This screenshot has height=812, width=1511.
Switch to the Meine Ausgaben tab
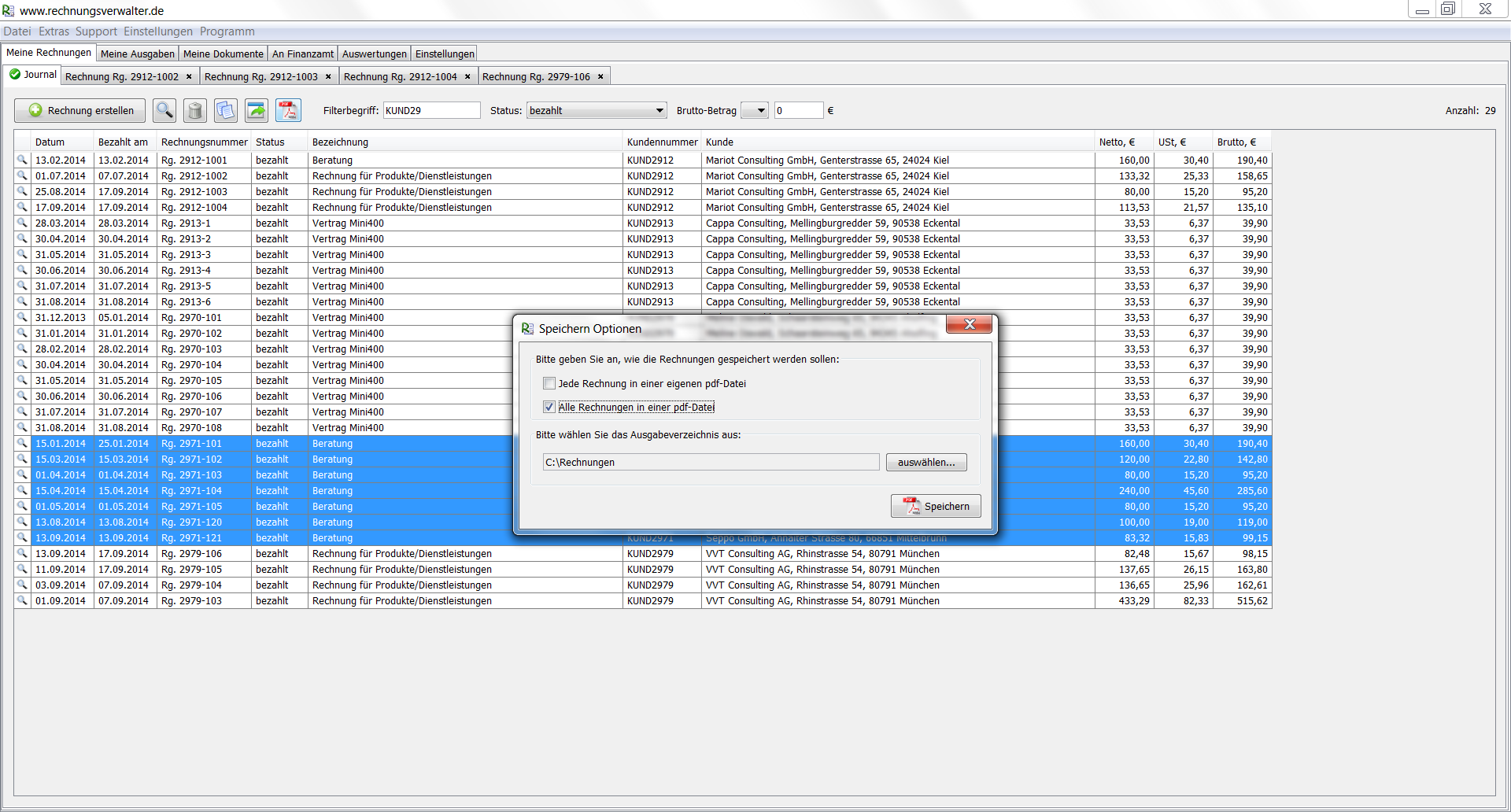point(138,54)
